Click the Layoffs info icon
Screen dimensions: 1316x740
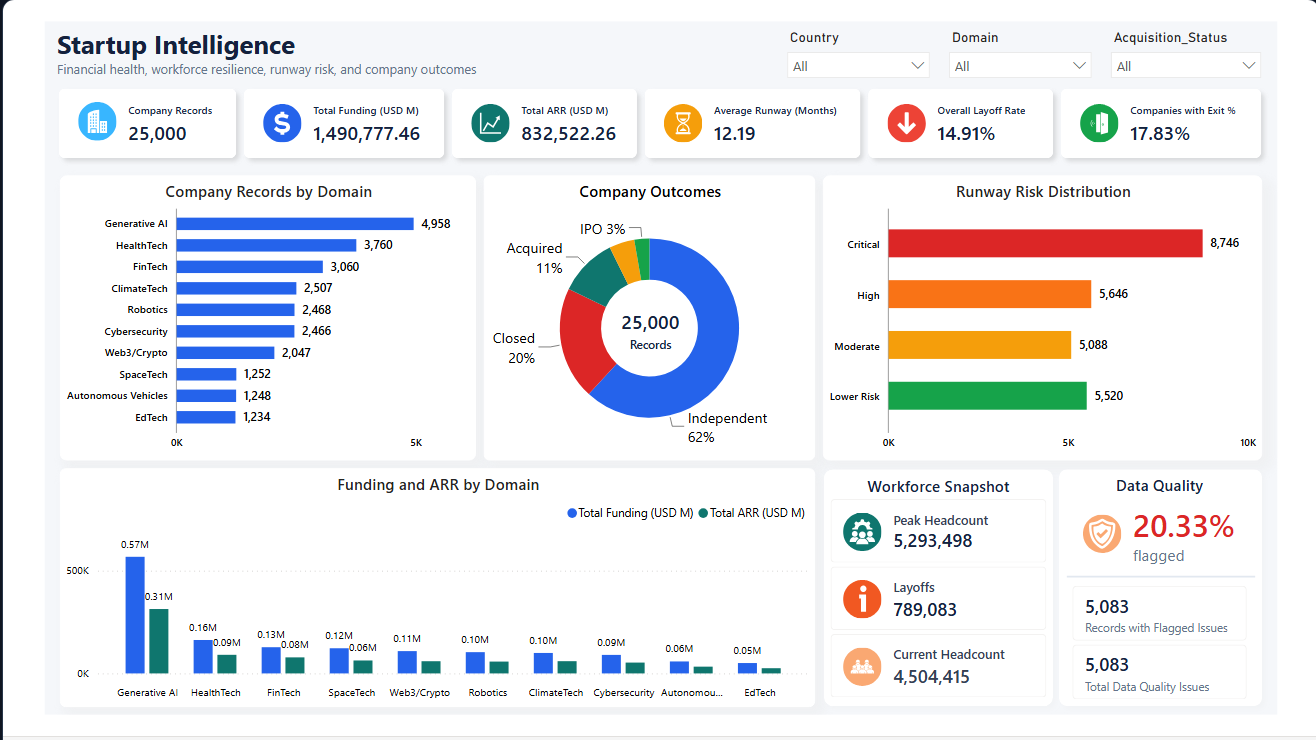(x=862, y=598)
